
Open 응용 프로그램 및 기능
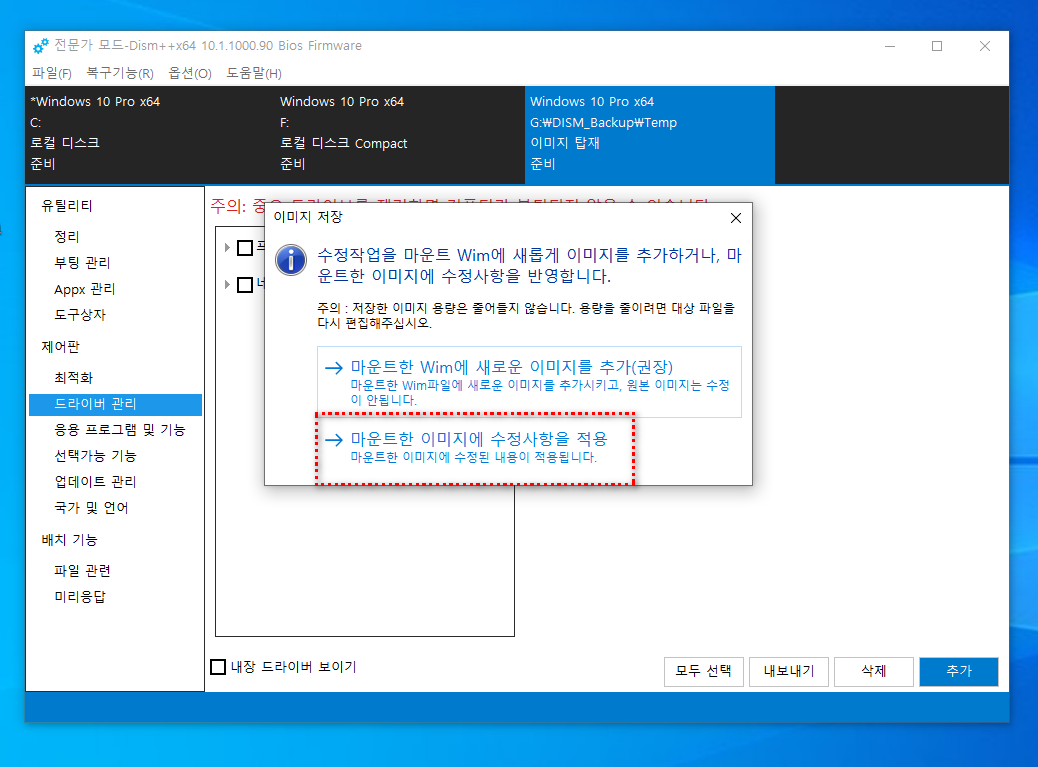pyautogui.click(x=120, y=430)
